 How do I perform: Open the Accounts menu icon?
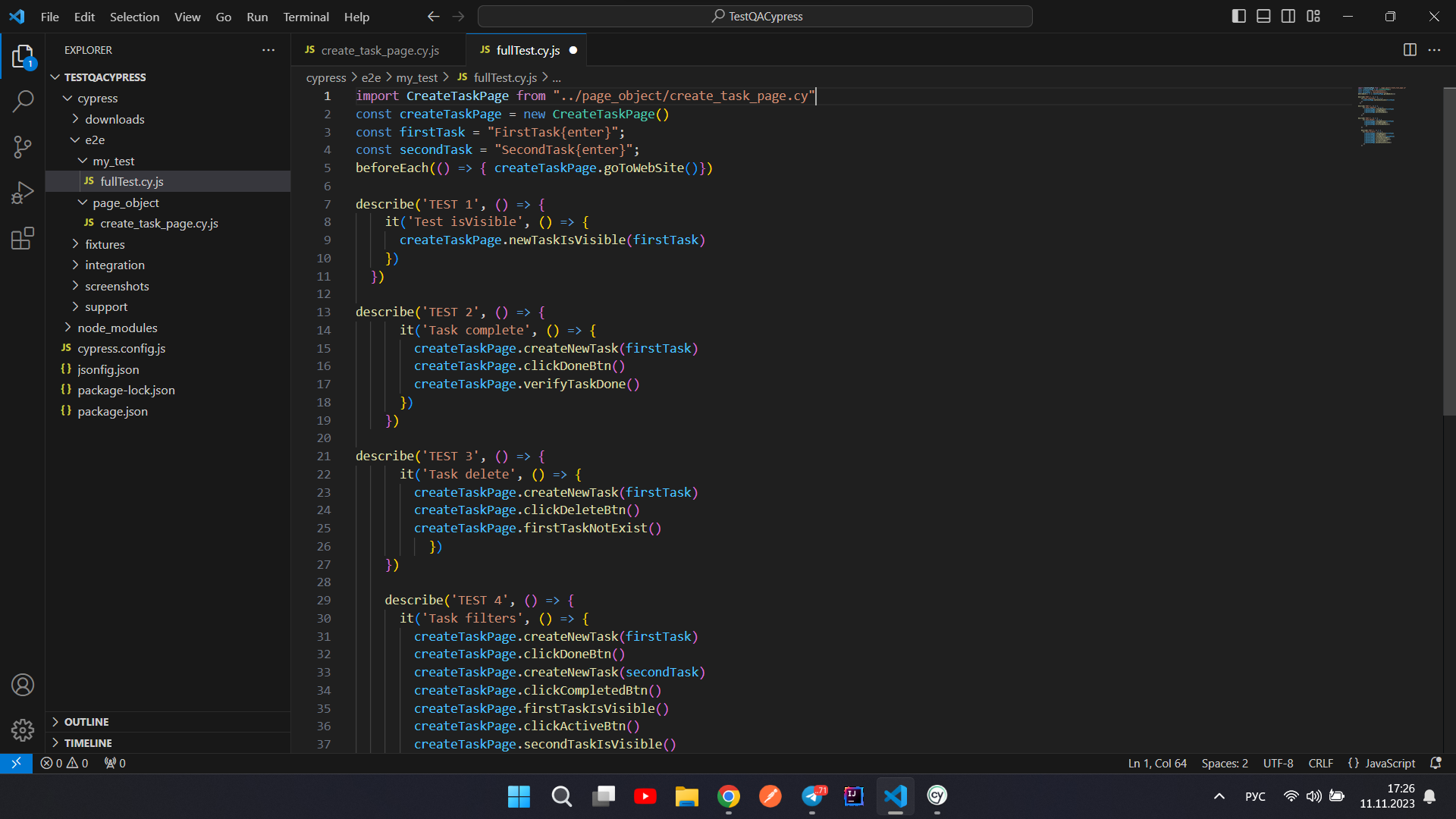coord(23,685)
